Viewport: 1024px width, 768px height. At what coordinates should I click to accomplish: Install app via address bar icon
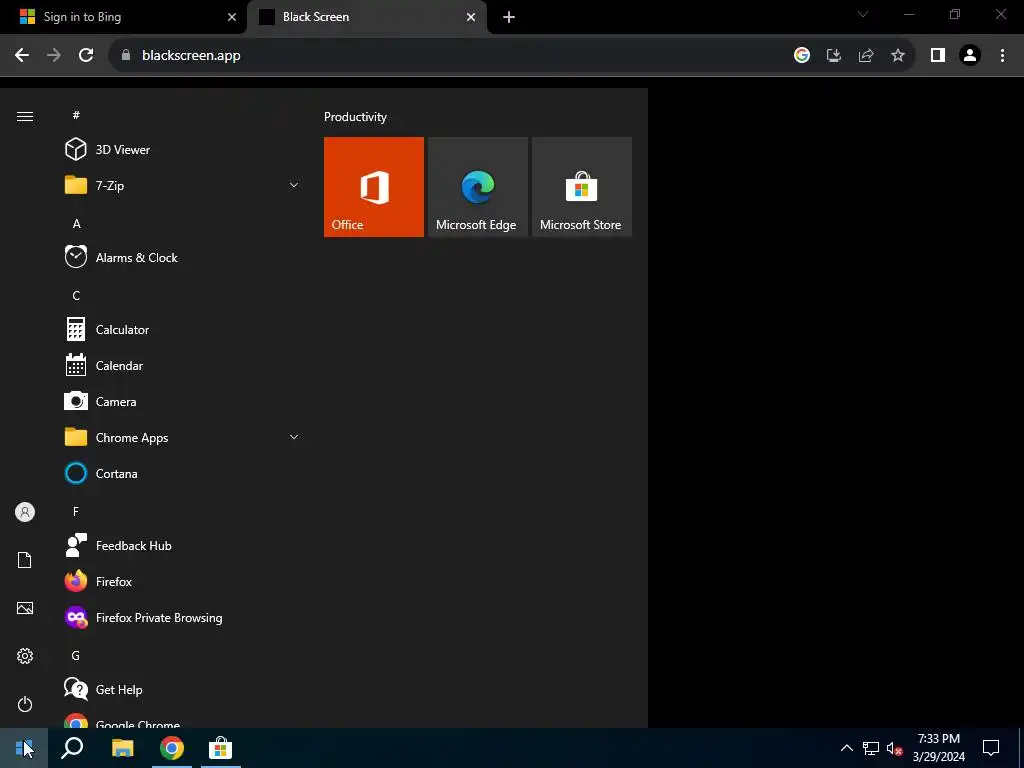[834, 56]
